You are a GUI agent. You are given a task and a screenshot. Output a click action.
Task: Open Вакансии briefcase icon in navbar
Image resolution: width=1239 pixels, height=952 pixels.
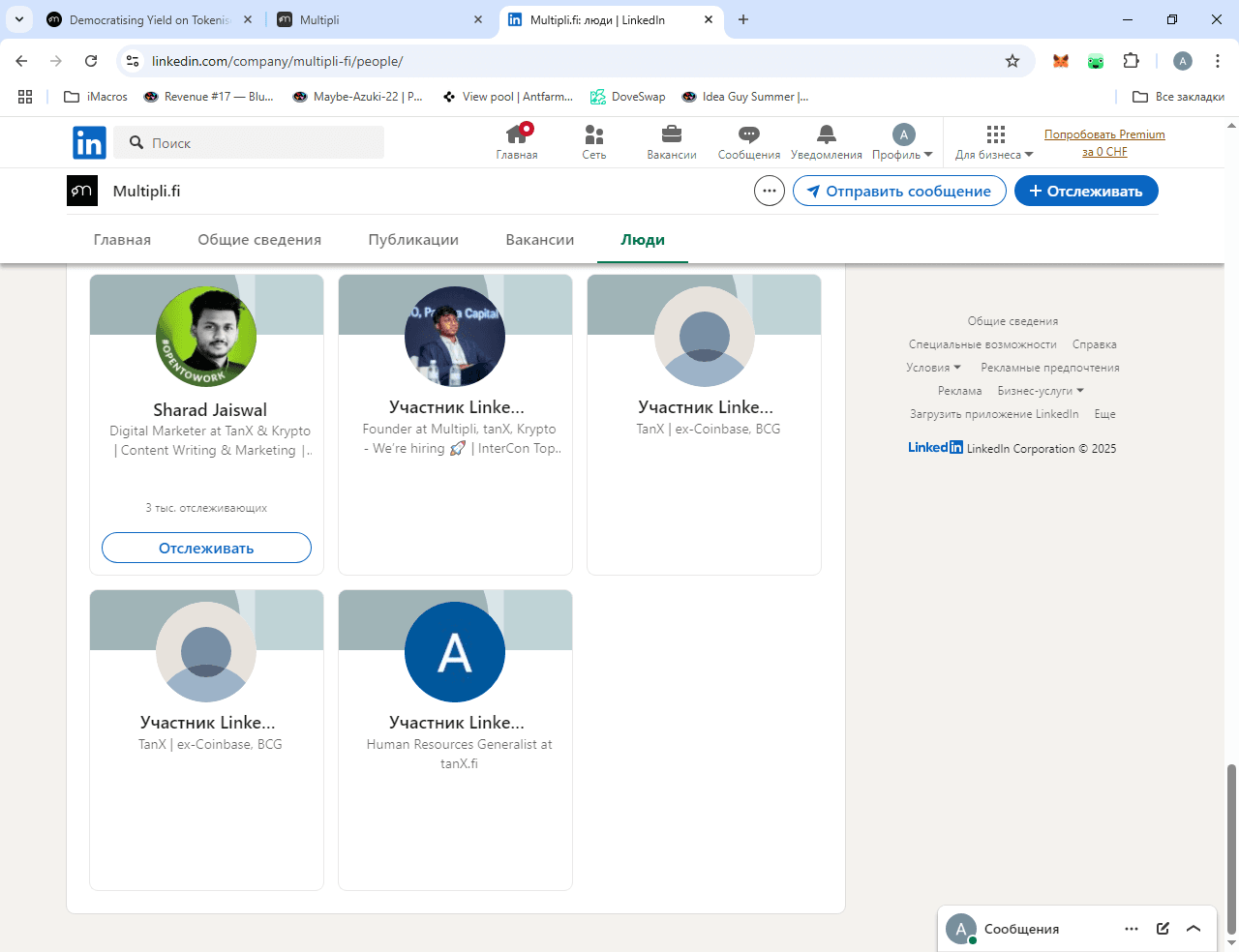[672, 142]
